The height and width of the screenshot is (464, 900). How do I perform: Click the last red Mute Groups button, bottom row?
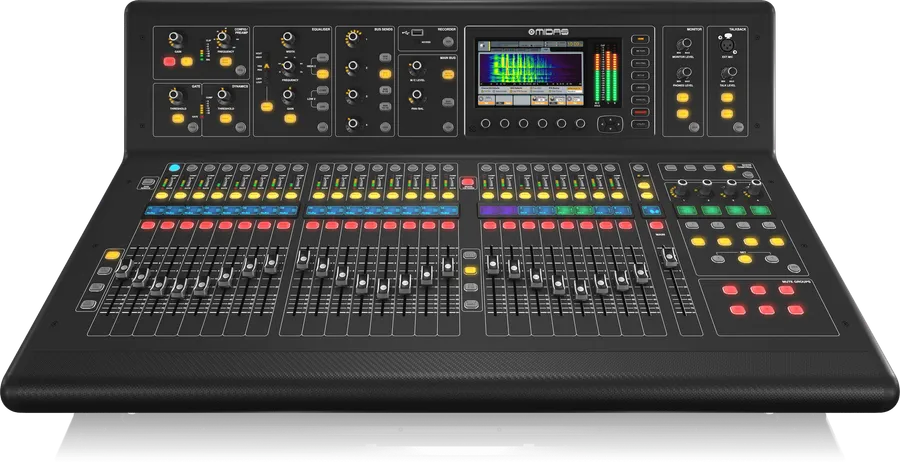(x=795, y=310)
